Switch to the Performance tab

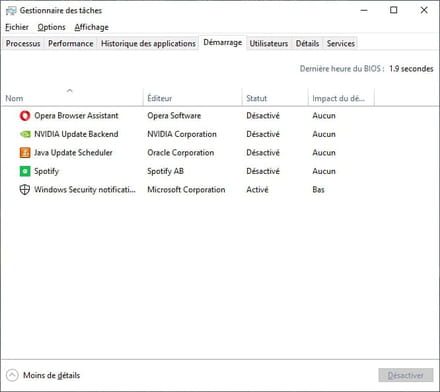[70, 44]
